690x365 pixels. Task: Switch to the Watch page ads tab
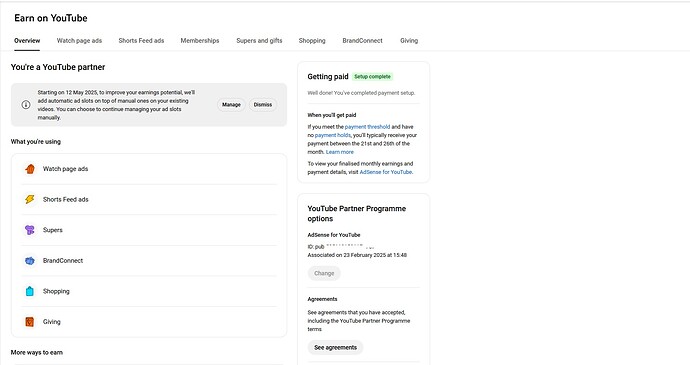coord(79,41)
